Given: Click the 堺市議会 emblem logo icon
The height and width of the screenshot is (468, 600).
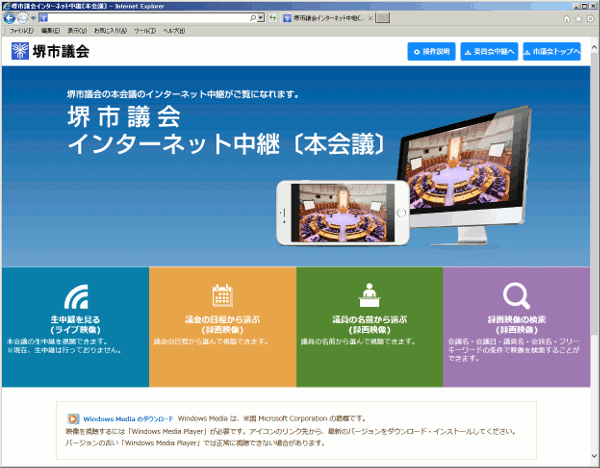Looking at the screenshot, I should coord(20,51).
